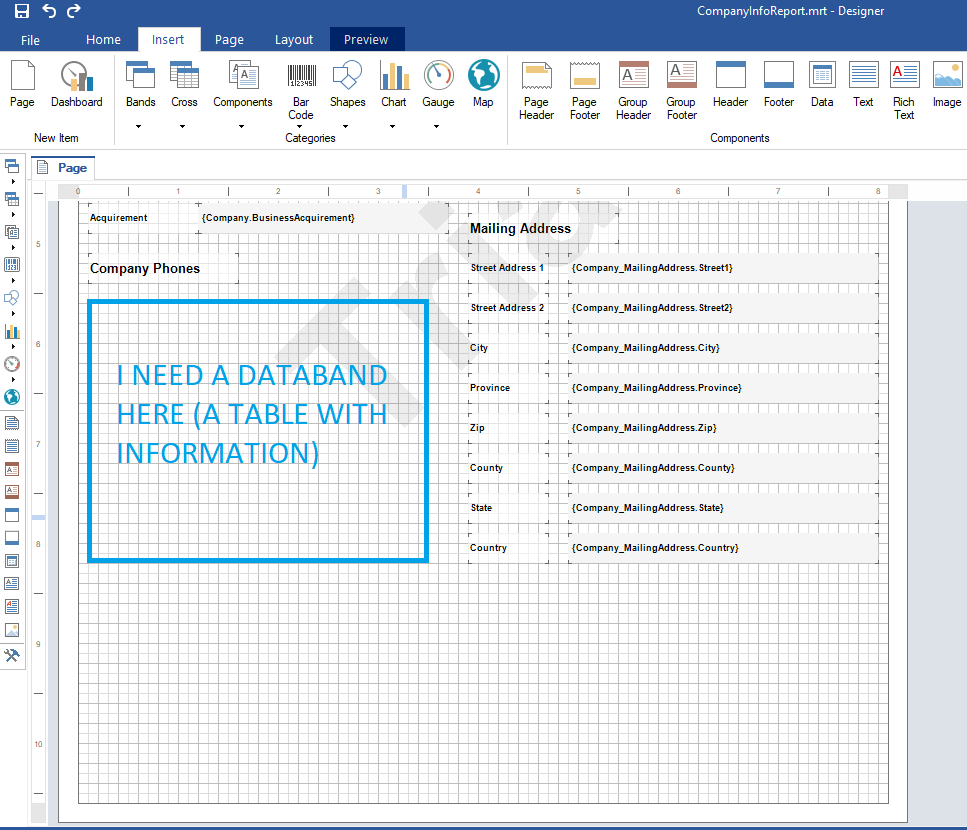Click the Rich Text icon in the left toolbox
The width and height of the screenshot is (967, 830).
tap(12, 607)
